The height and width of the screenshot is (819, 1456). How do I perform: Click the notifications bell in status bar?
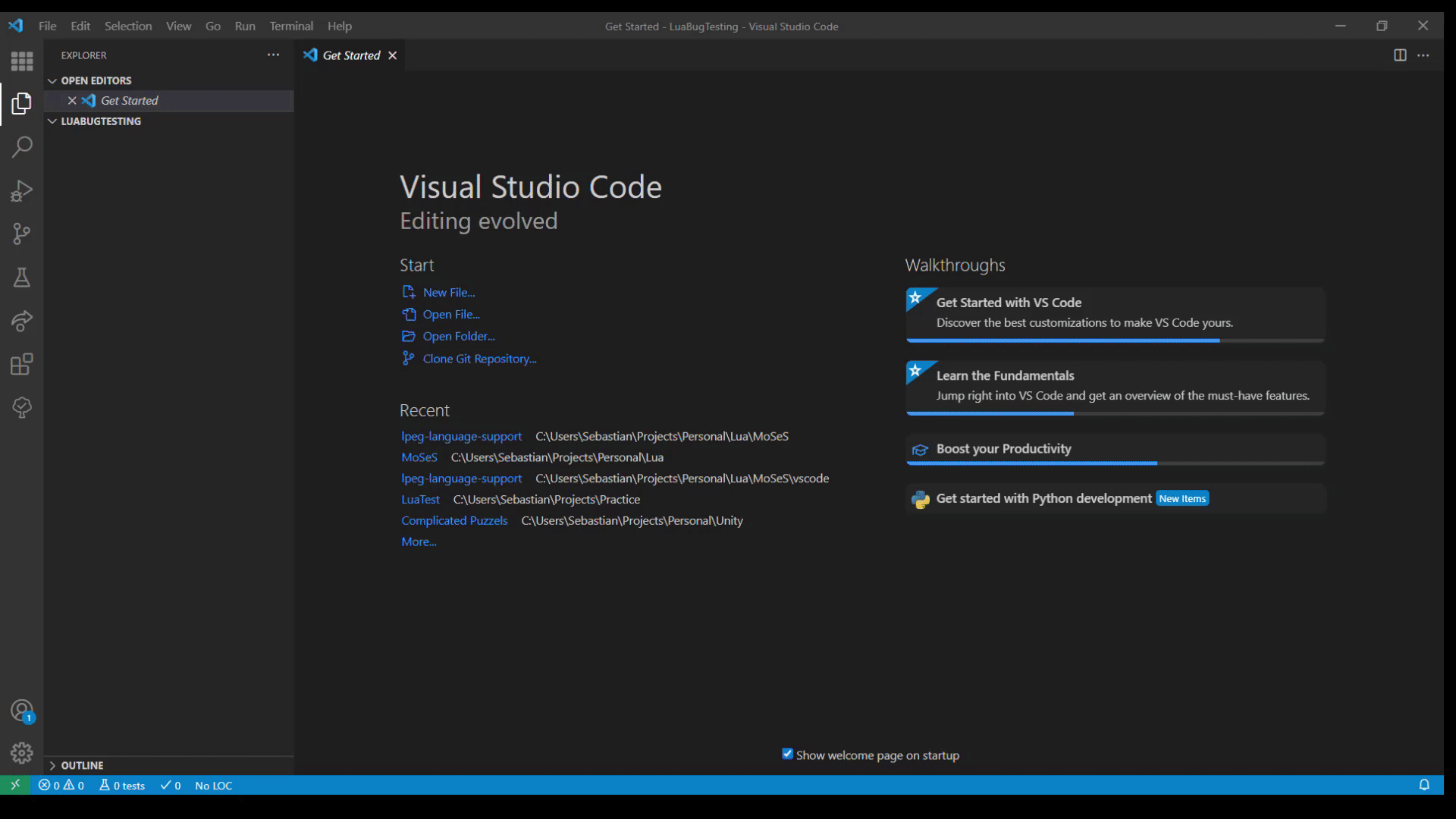(x=1424, y=785)
